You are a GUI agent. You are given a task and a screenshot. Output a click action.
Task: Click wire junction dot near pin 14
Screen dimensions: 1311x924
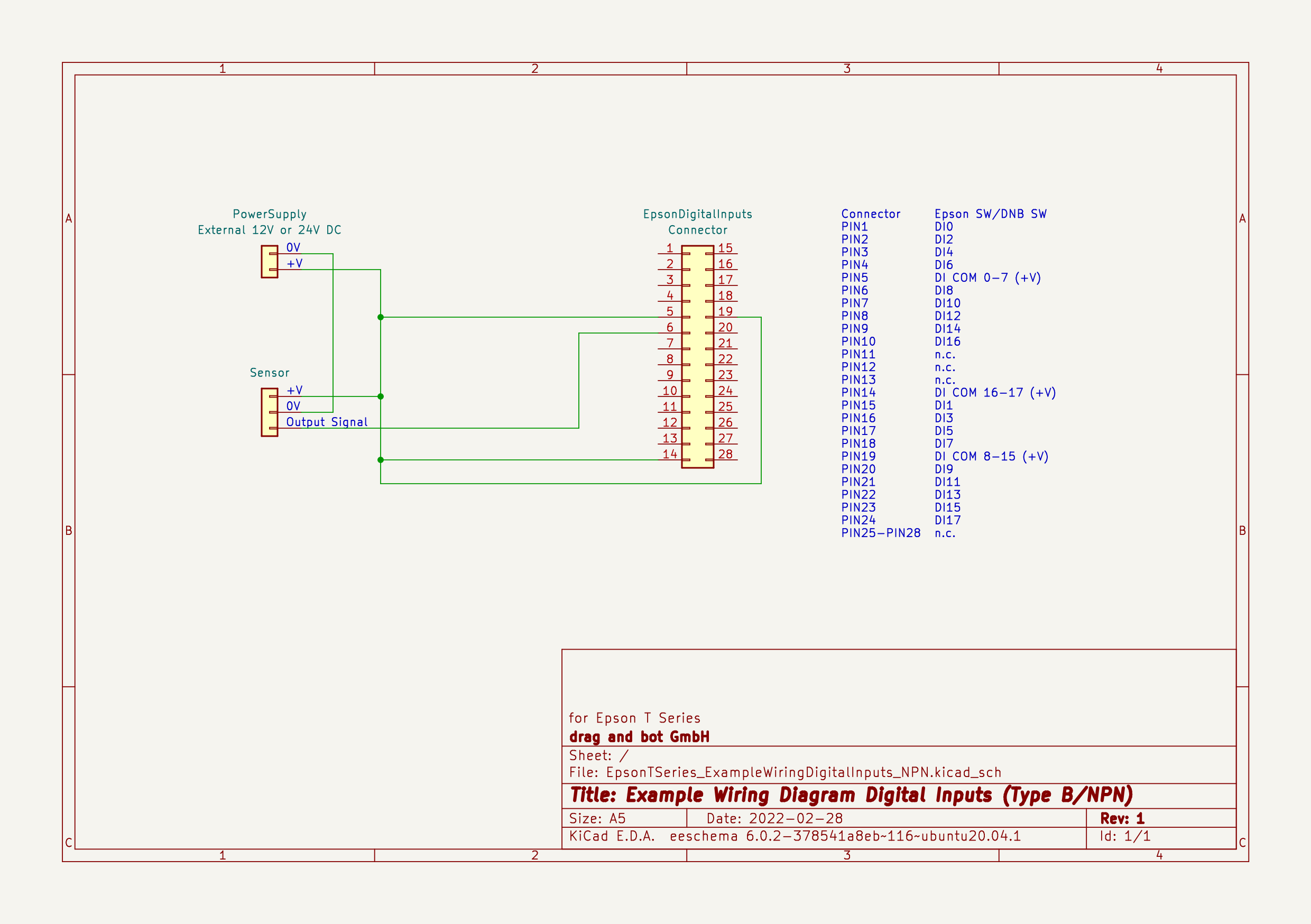coord(381,460)
